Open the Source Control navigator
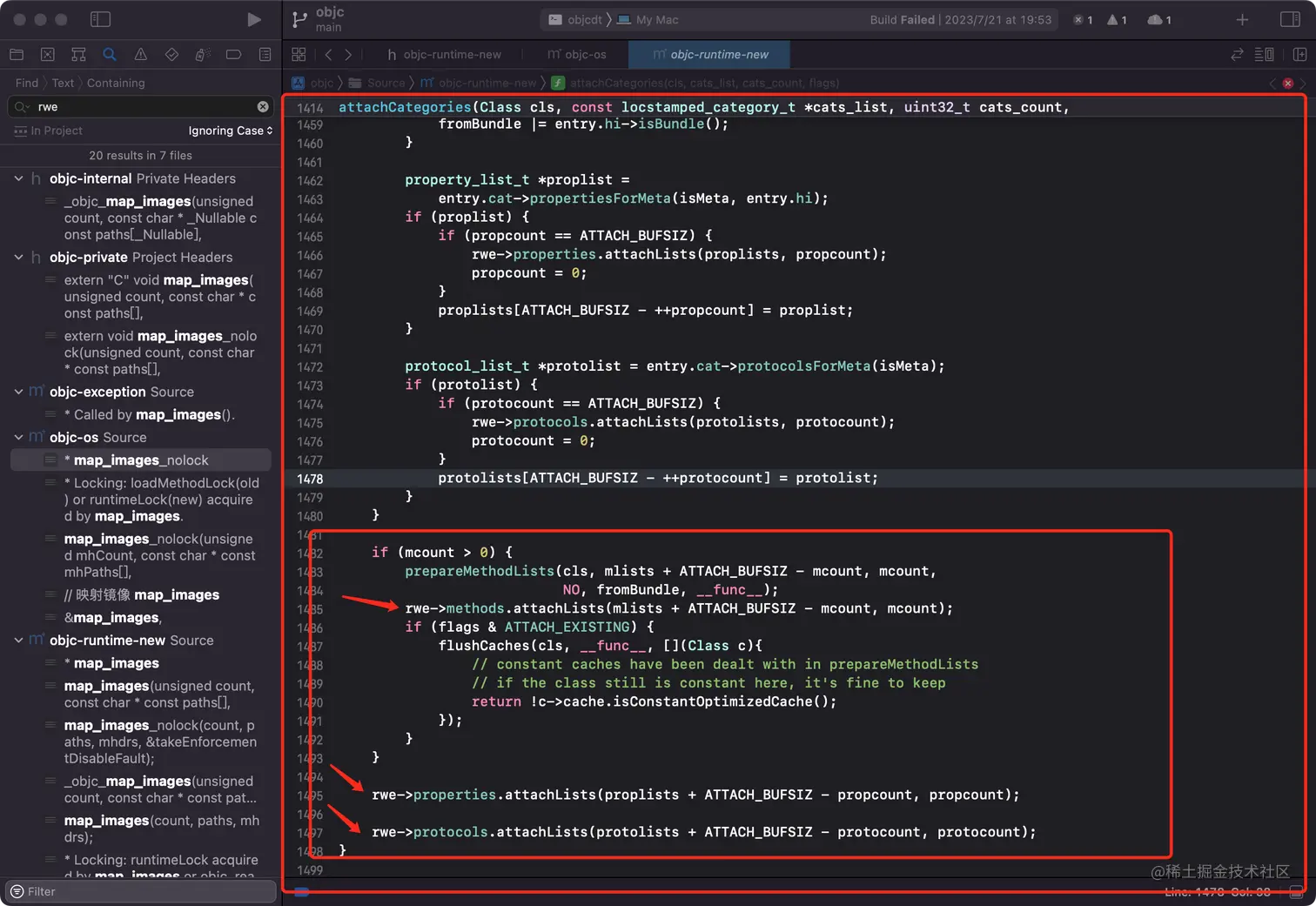Viewport: 1316px width, 906px height. pyautogui.click(x=48, y=55)
